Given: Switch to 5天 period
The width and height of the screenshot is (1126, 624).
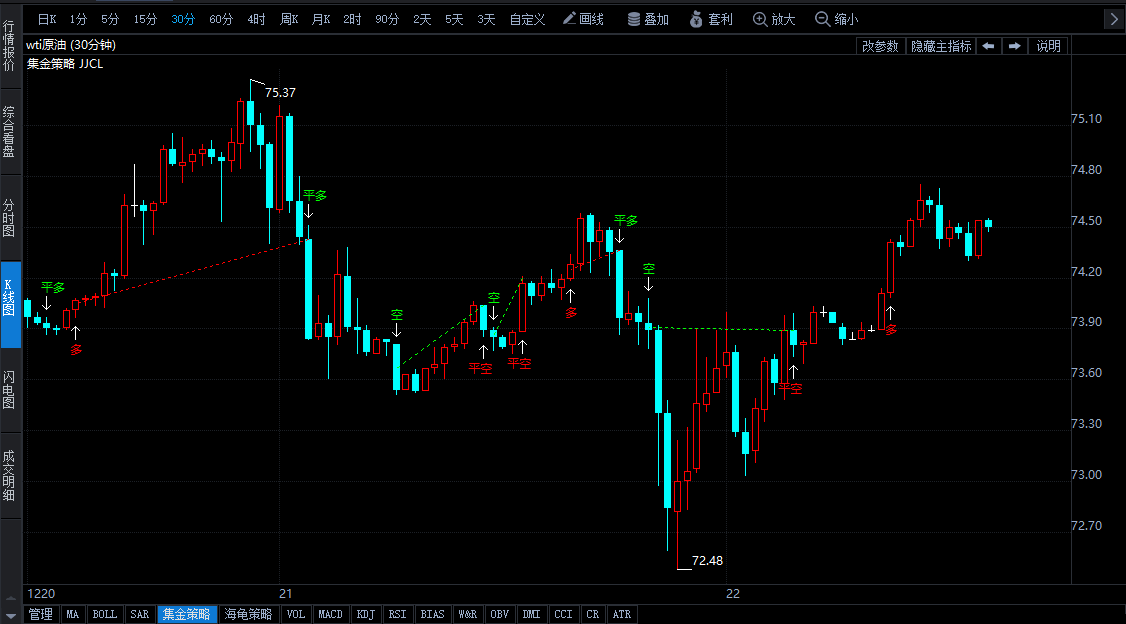Looking at the screenshot, I should pos(454,19).
